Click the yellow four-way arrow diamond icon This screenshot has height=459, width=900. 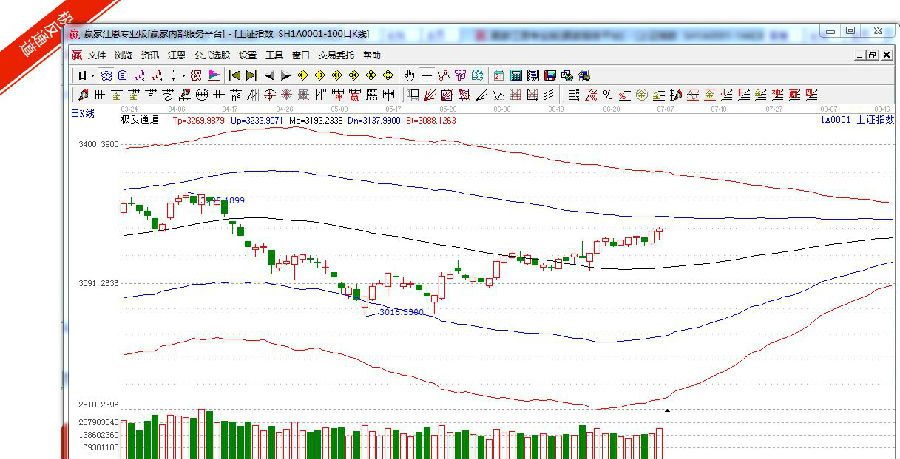[388, 75]
